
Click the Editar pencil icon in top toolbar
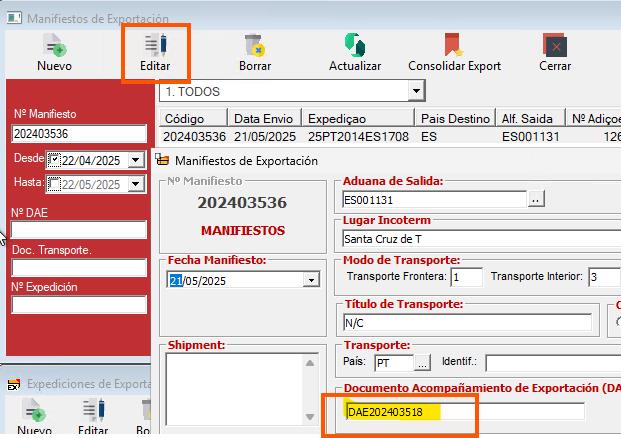click(x=154, y=45)
